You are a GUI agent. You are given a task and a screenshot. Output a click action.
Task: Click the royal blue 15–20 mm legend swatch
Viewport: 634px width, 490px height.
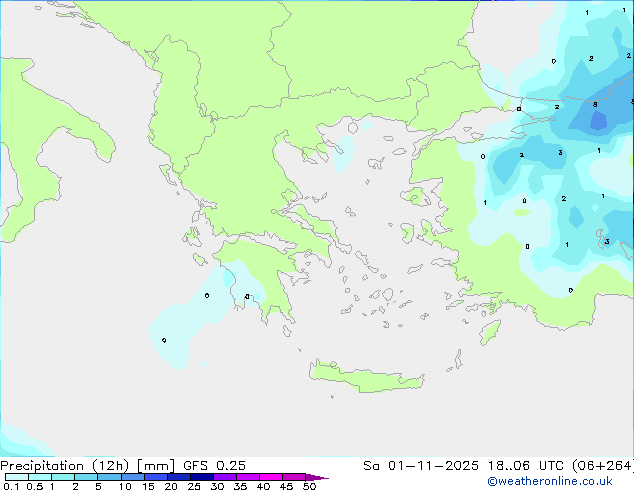[x=156, y=477]
